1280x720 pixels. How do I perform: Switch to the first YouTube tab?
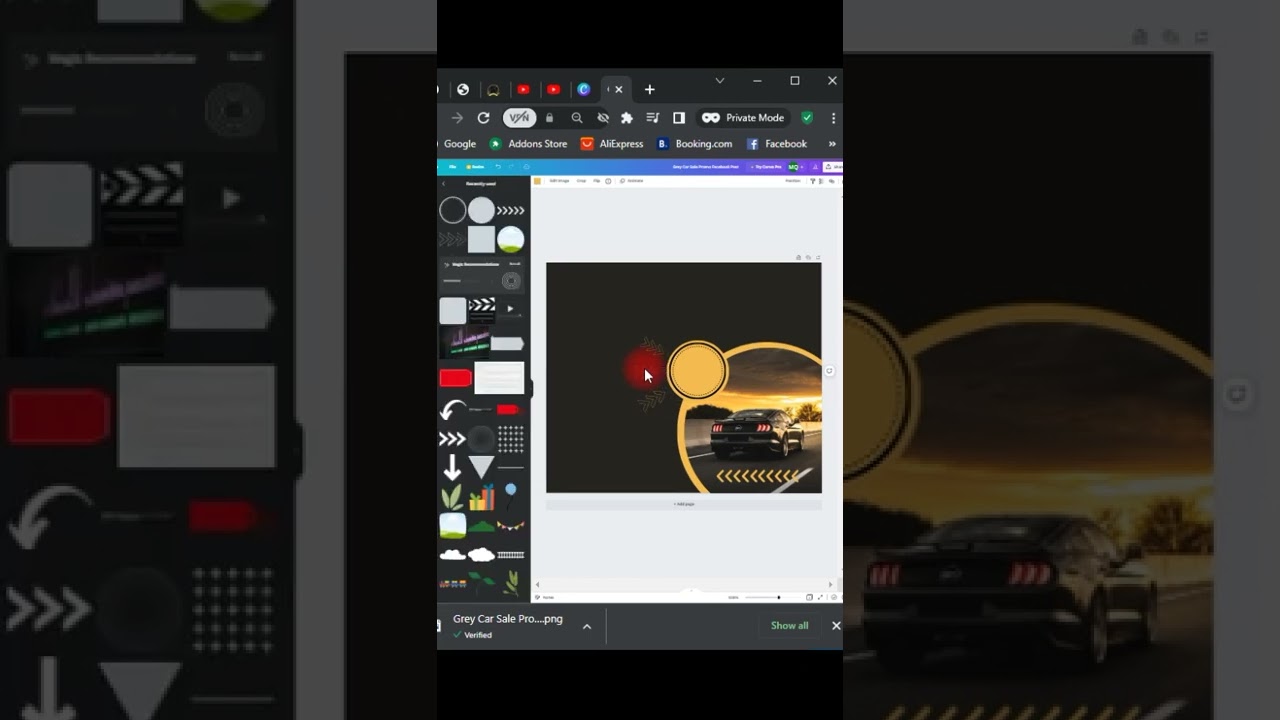point(523,90)
